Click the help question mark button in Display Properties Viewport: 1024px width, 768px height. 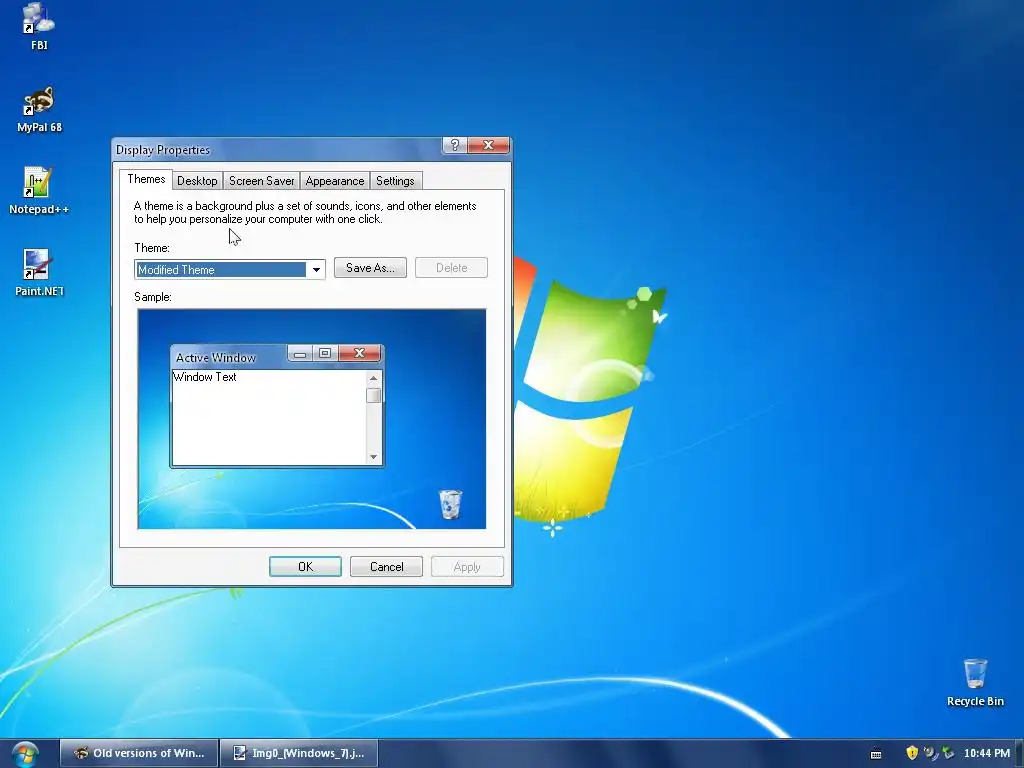point(455,145)
